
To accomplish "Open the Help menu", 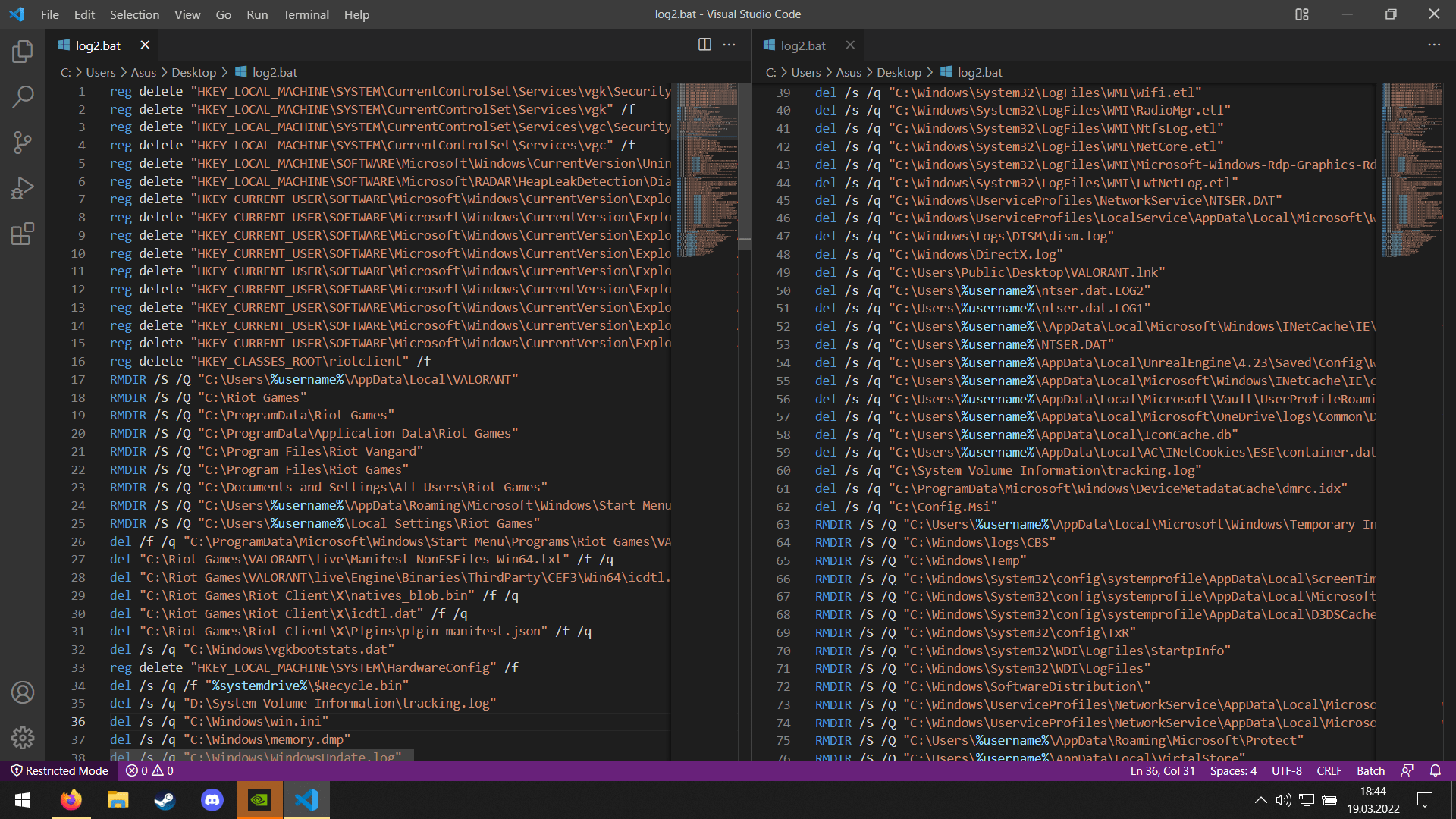I will point(356,14).
